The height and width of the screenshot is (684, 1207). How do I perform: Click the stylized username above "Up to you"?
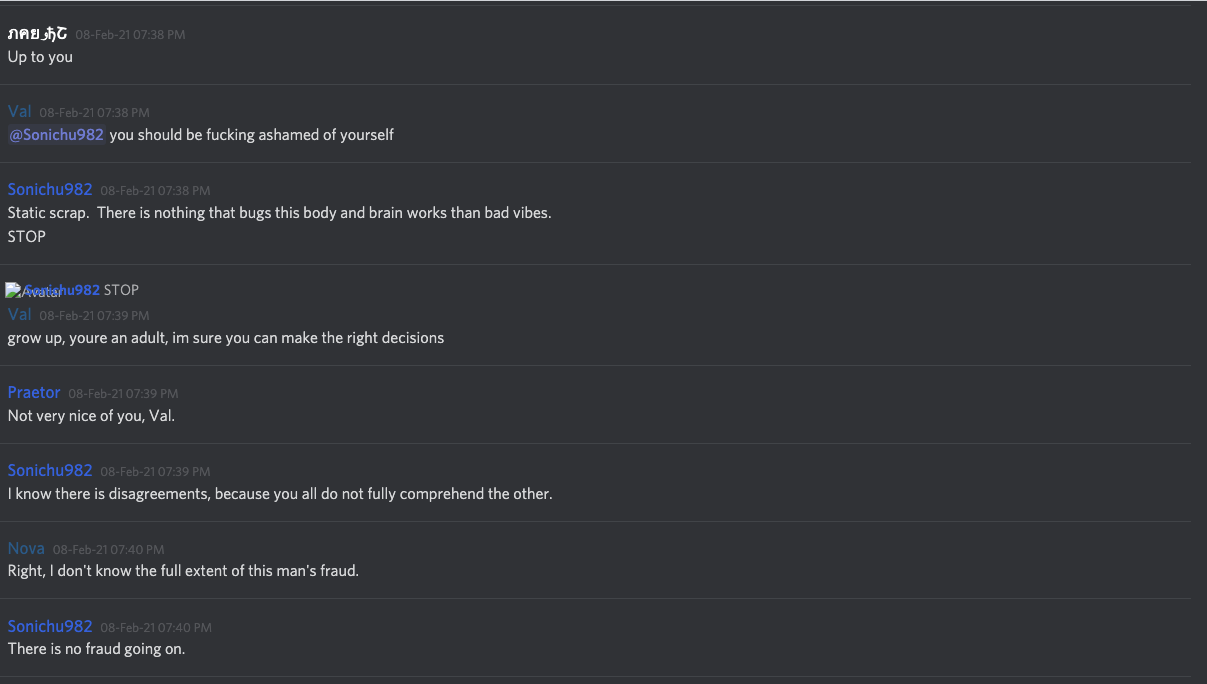[x=38, y=34]
